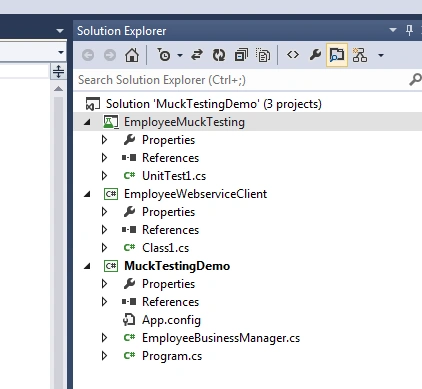Click the C# icon next to UnitTest1.cs
422x389 pixels.
point(129,175)
